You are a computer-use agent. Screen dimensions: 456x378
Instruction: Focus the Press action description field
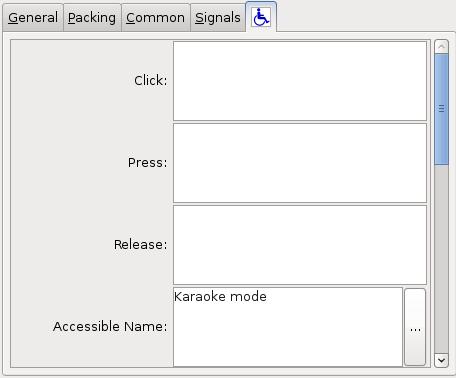pyautogui.click(x=300, y=163)
